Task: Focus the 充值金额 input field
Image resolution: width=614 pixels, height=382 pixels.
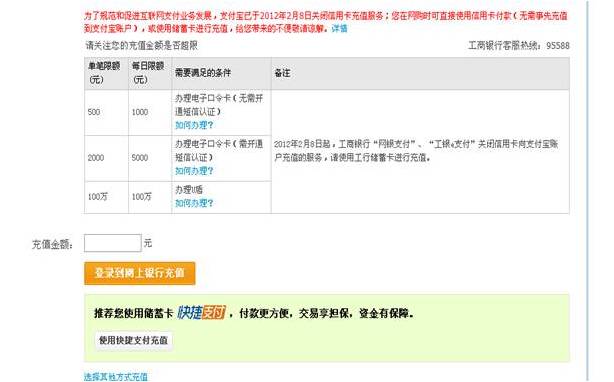Action: tap(112, 243)
